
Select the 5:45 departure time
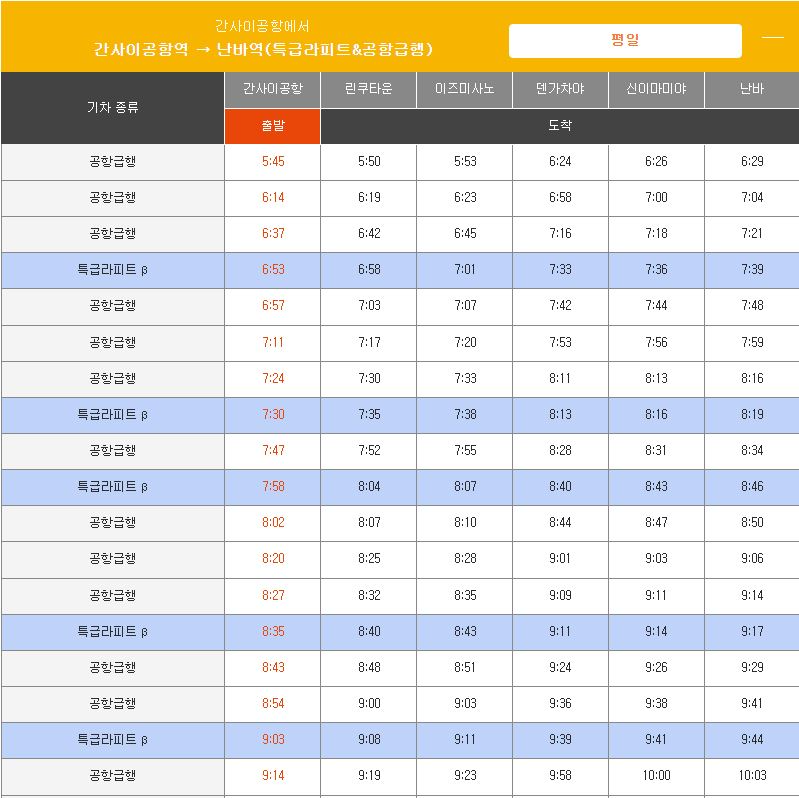click(273, 162)
